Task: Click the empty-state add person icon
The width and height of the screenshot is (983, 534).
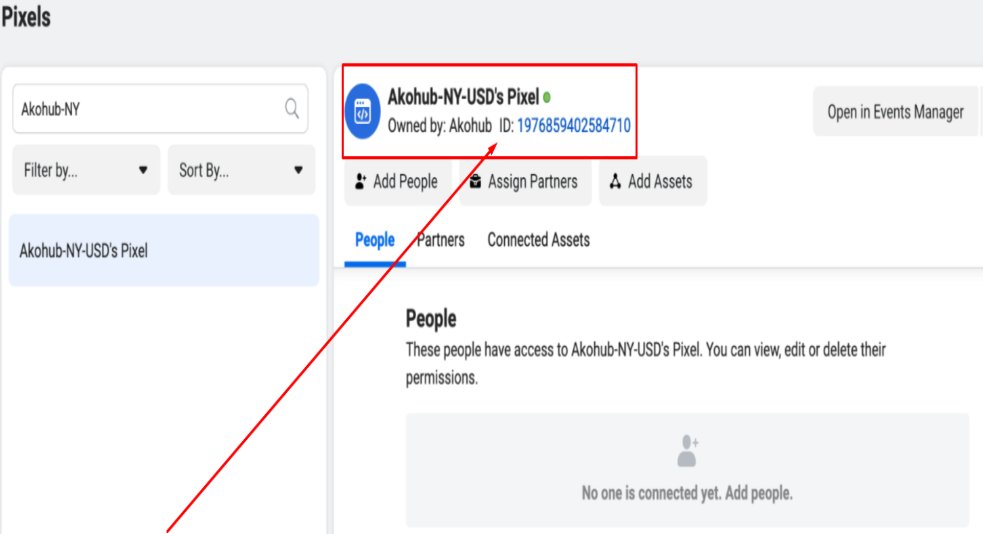Action: [688, 451]
